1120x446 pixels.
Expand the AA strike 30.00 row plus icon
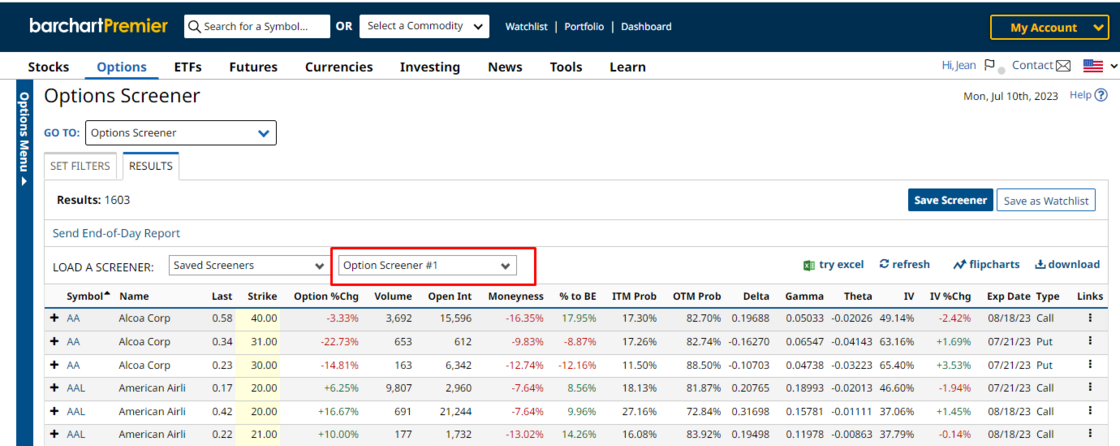tap(54, 365)
